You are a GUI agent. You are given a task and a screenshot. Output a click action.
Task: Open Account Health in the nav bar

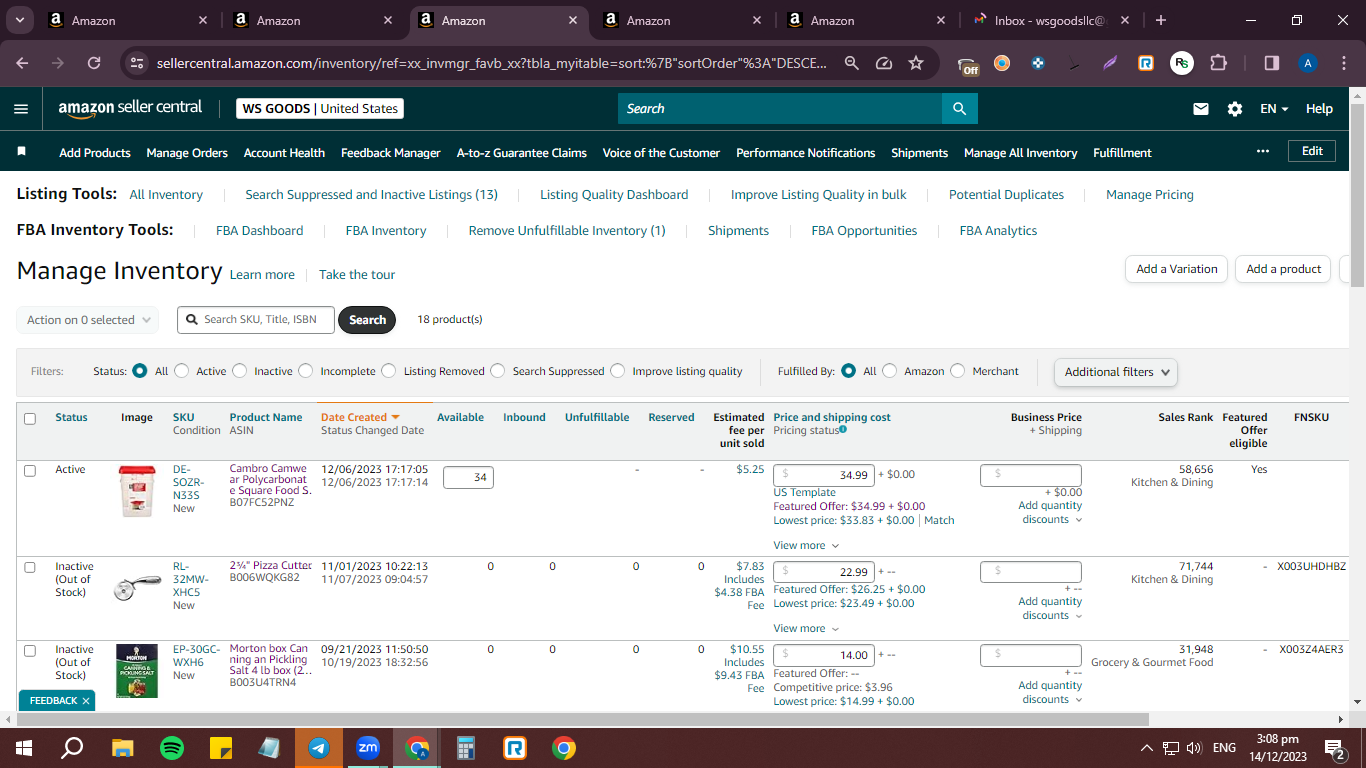(x=284, y=152)
